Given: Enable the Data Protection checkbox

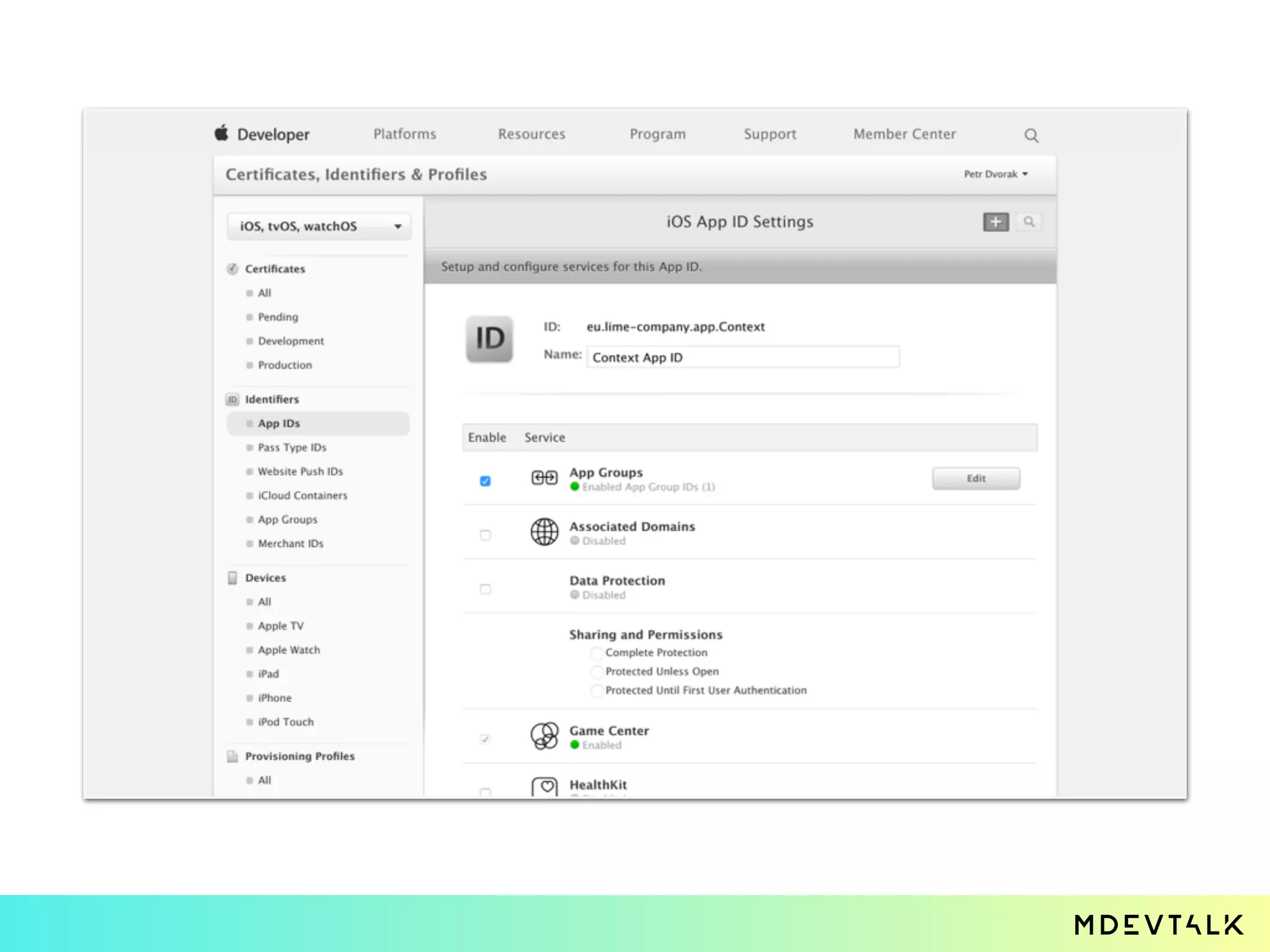Looking at the screenshot, I should (485, 589).
